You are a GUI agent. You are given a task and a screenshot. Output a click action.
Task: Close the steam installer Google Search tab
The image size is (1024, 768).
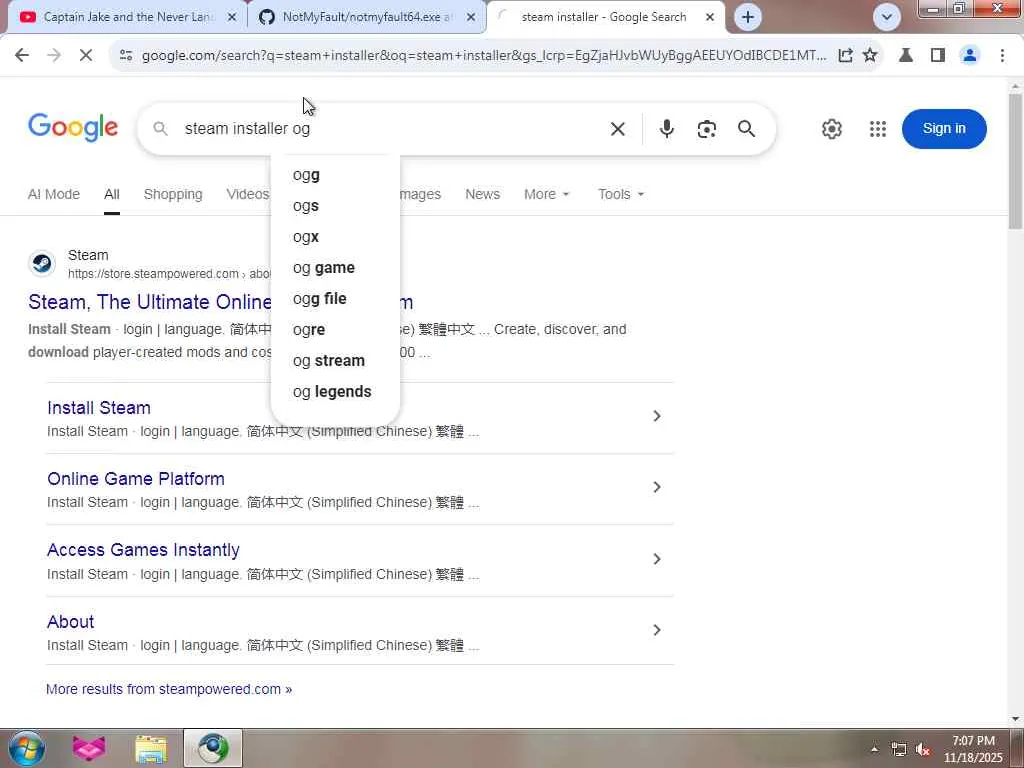click(710, 18)
